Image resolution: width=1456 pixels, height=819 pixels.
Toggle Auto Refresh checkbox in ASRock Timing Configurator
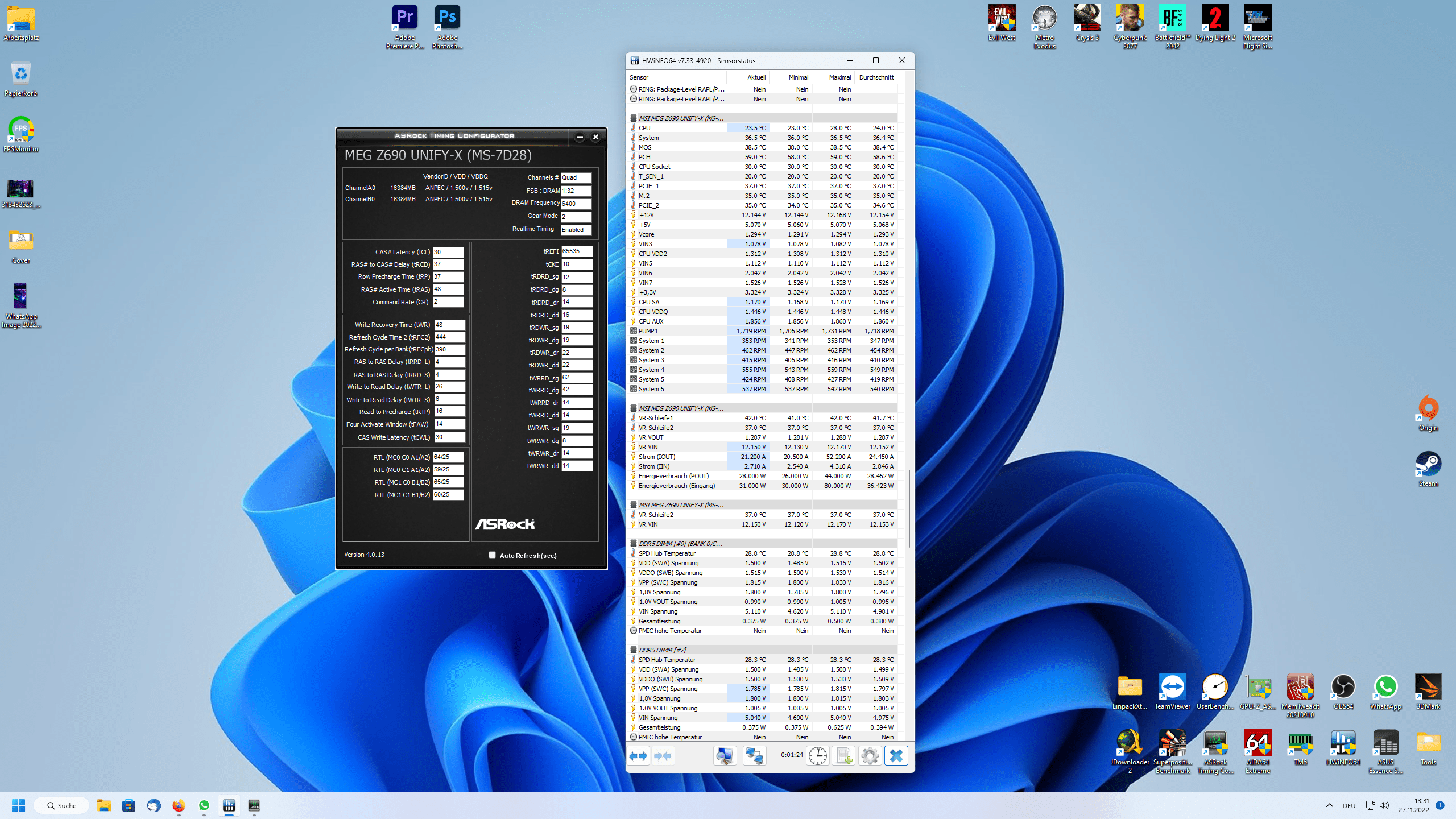[x=493, y=555]
